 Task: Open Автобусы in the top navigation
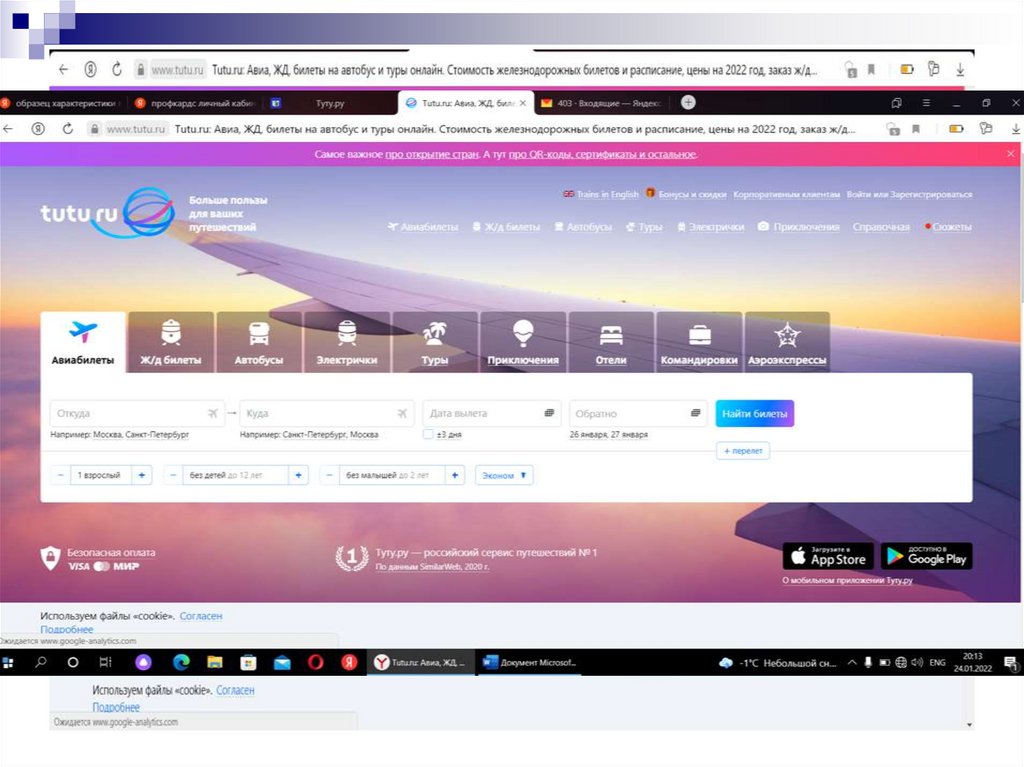coord(583,227)
